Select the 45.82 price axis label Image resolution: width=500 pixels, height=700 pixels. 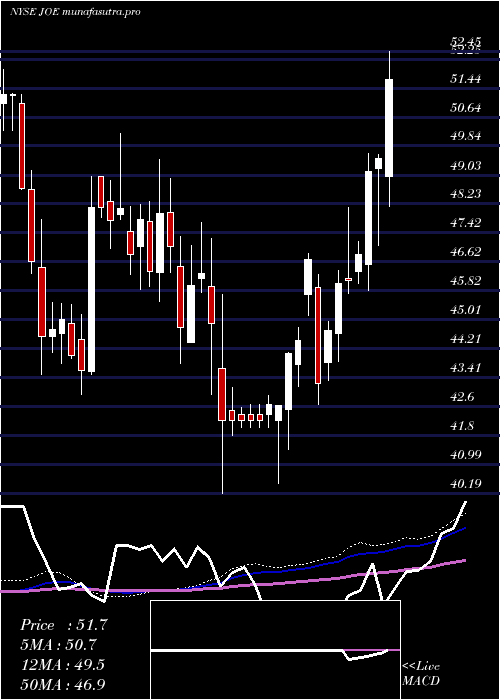466,281
